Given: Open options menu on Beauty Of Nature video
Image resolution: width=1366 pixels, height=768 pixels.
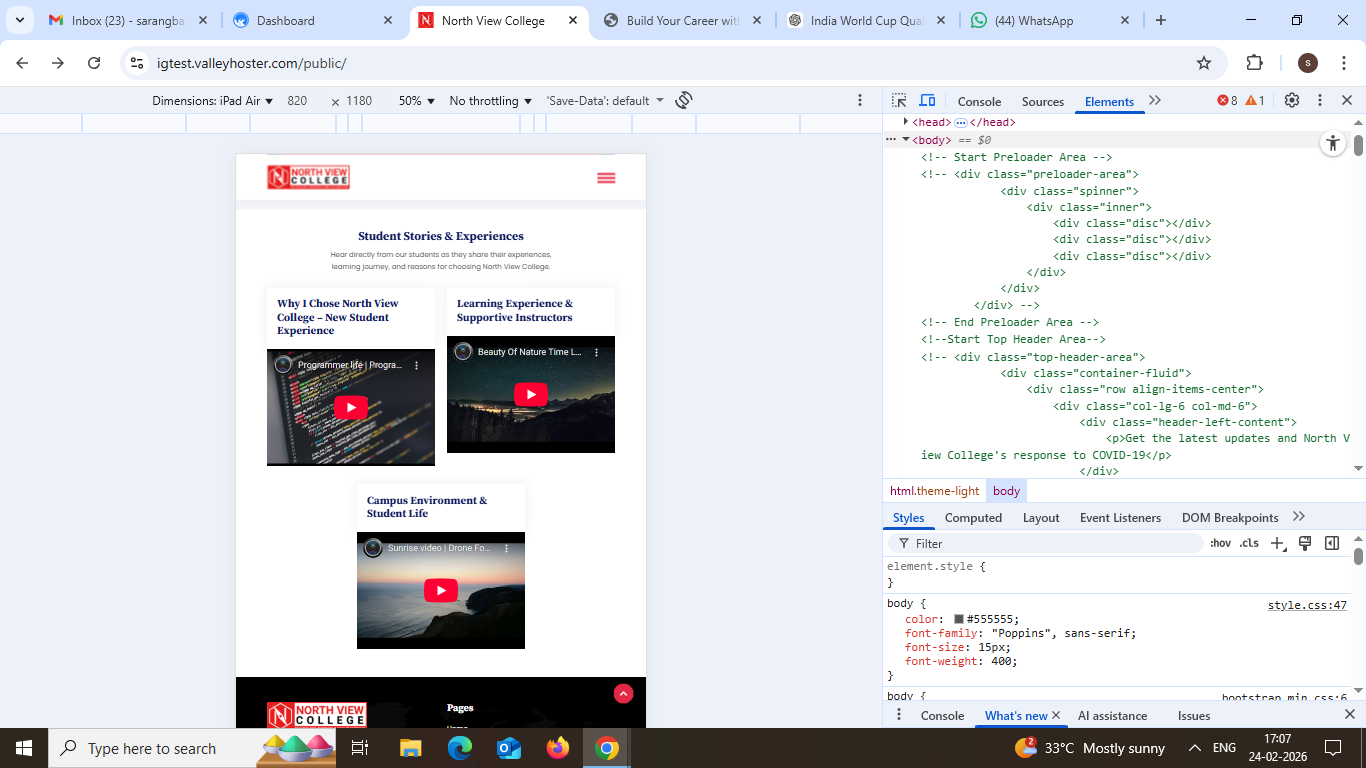Looking at the screenshot, I should pos(597,352).
